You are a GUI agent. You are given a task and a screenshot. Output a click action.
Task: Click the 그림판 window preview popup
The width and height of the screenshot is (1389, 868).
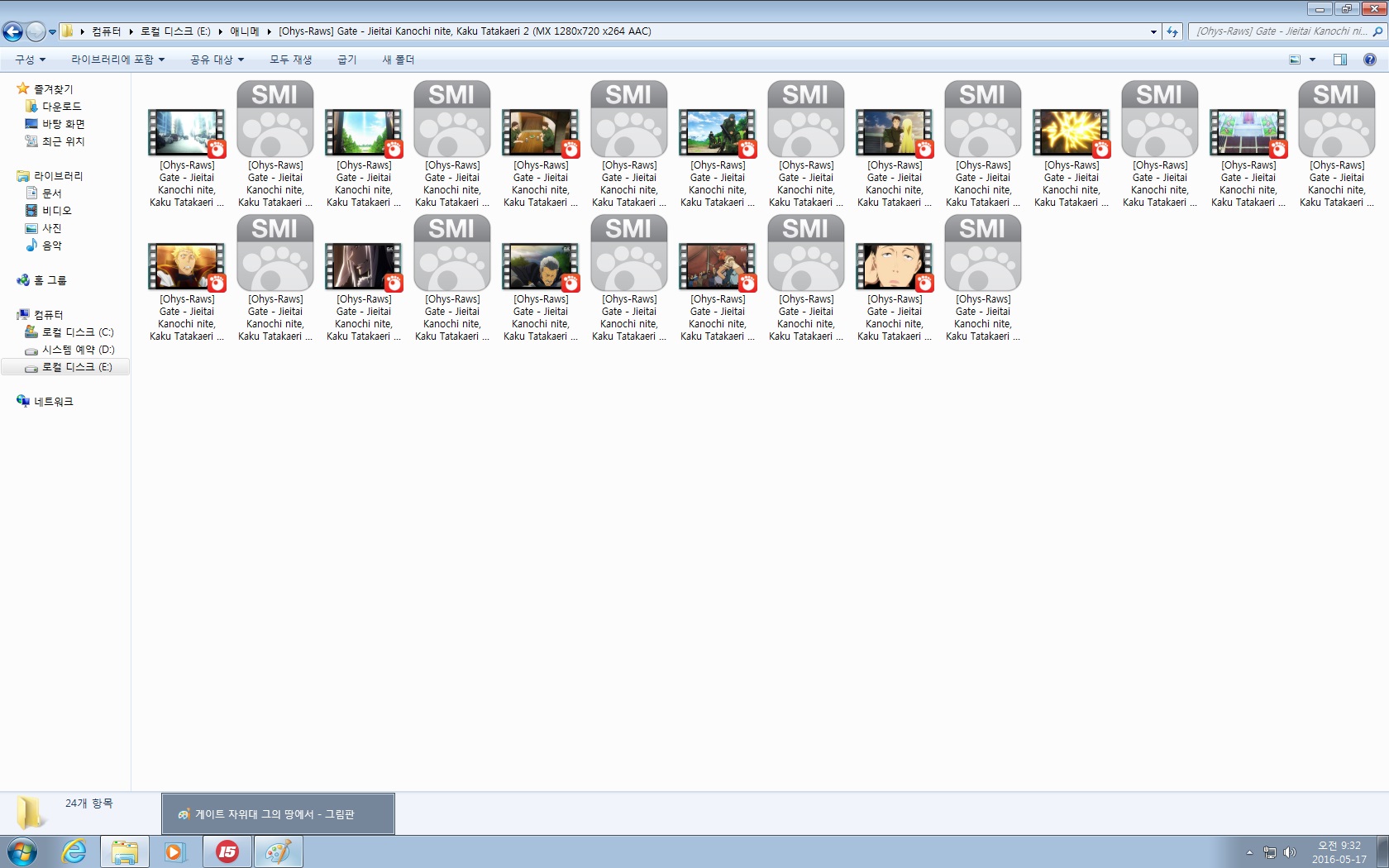278,814
